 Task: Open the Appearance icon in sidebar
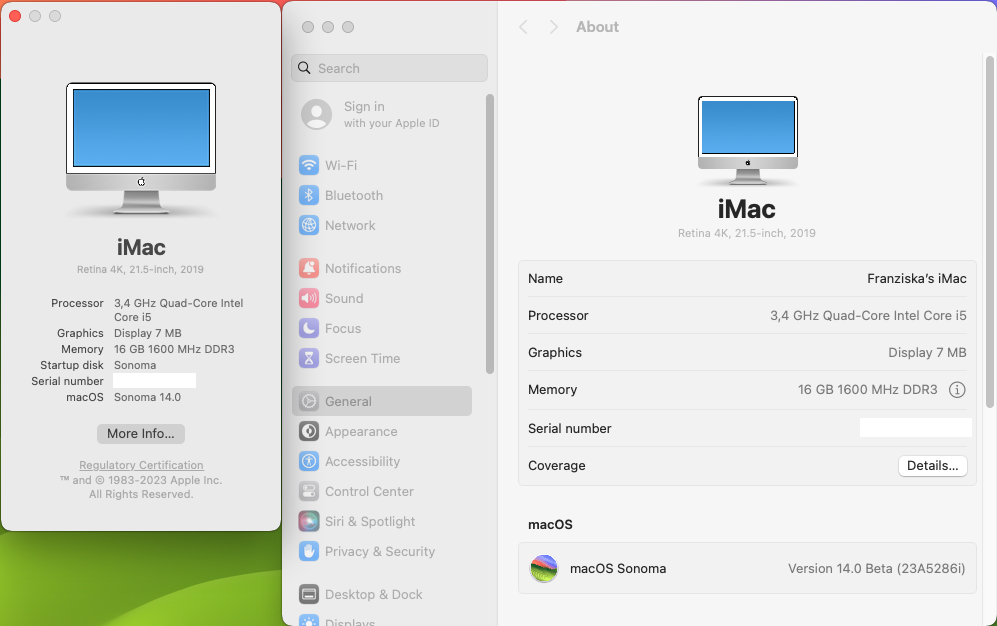click(309, 431)
